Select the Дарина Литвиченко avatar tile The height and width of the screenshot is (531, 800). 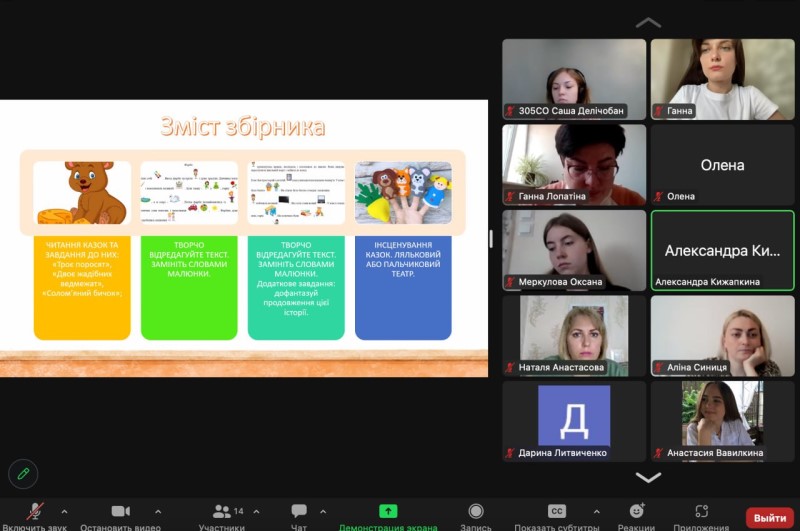(x=574, y=421)
